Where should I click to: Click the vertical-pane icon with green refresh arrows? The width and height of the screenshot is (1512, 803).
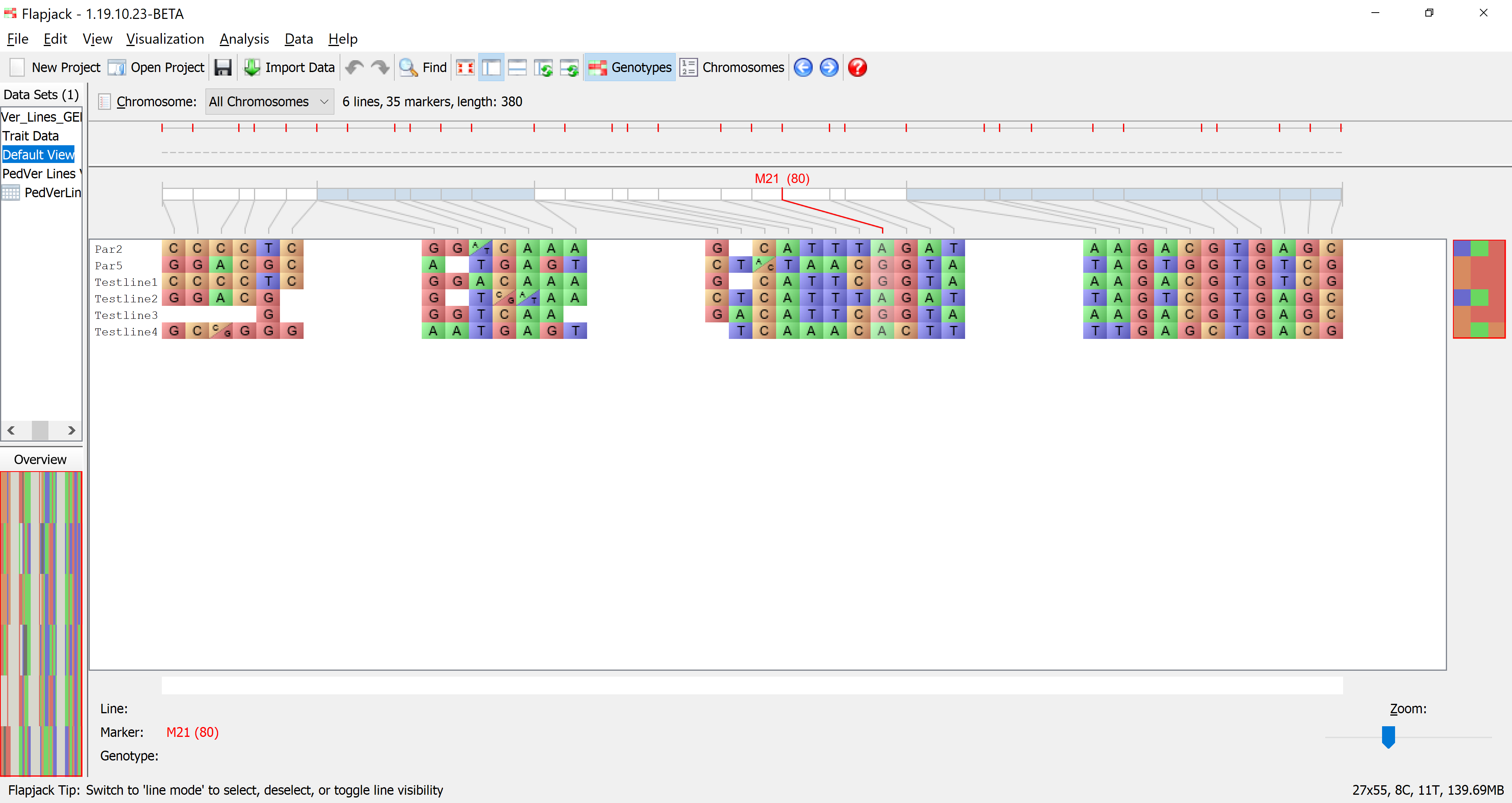coord(543,67)
